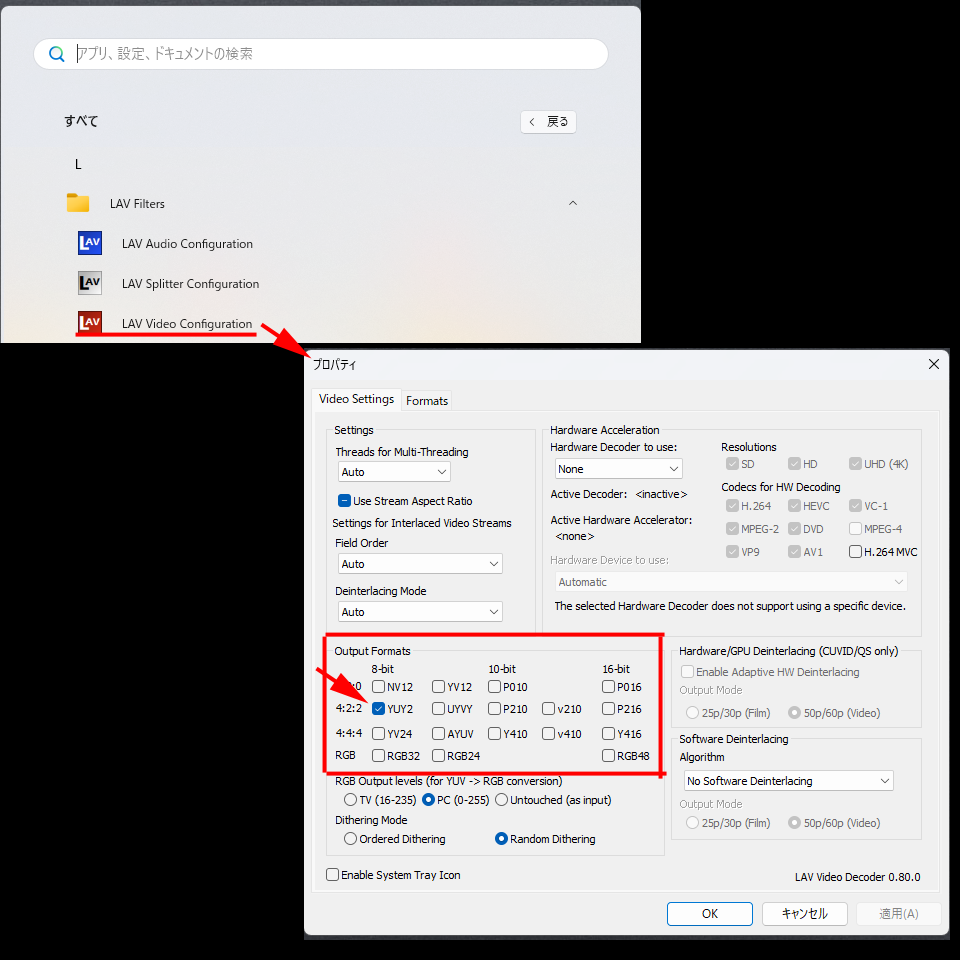Choose Ordered Dithering mode

350,839
